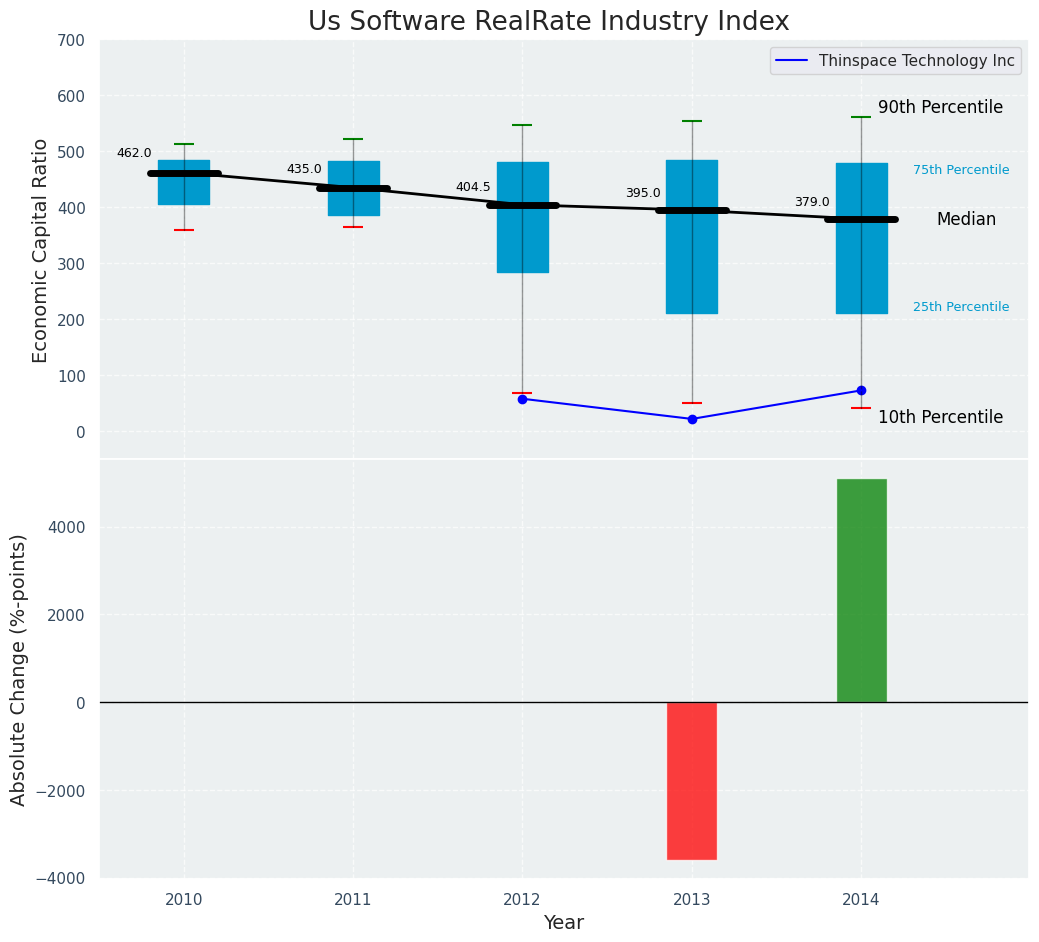Viewport: 1039px width, 942px height.
Task: Click the red 2013 negative change bar
Action: pyautogui.click(x=692, y=781)
